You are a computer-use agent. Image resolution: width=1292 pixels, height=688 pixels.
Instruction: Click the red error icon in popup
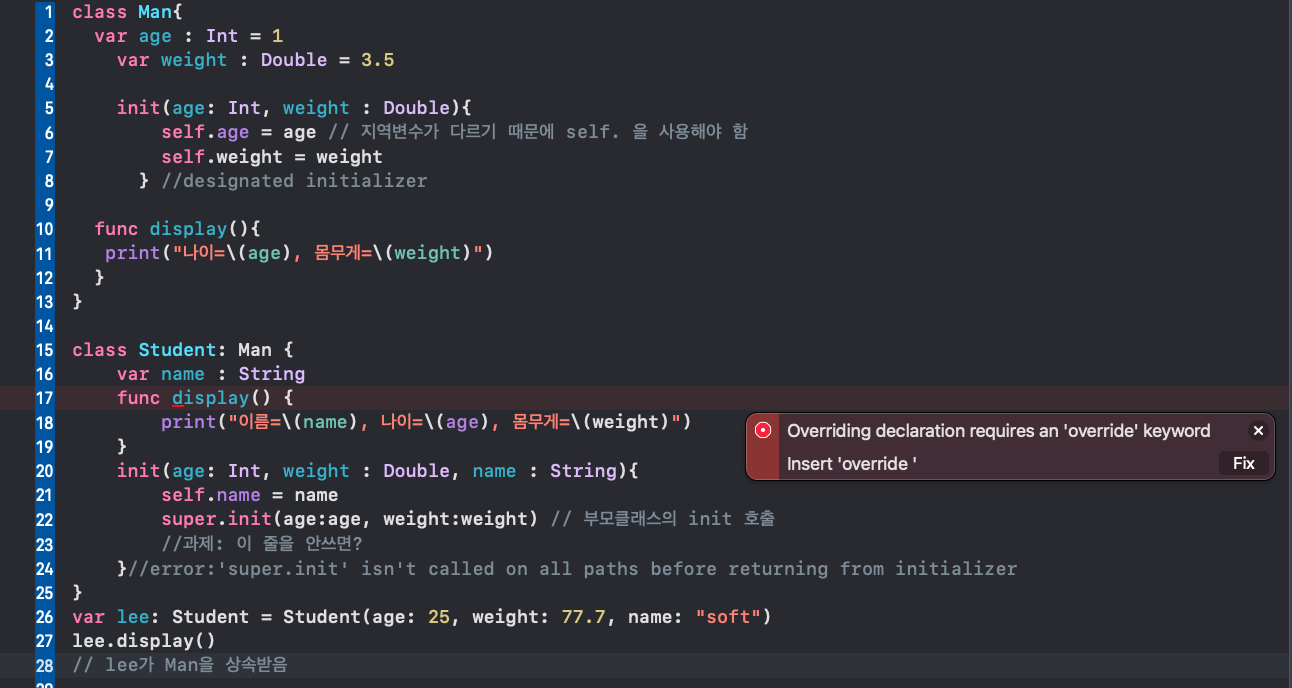[763, 431]
